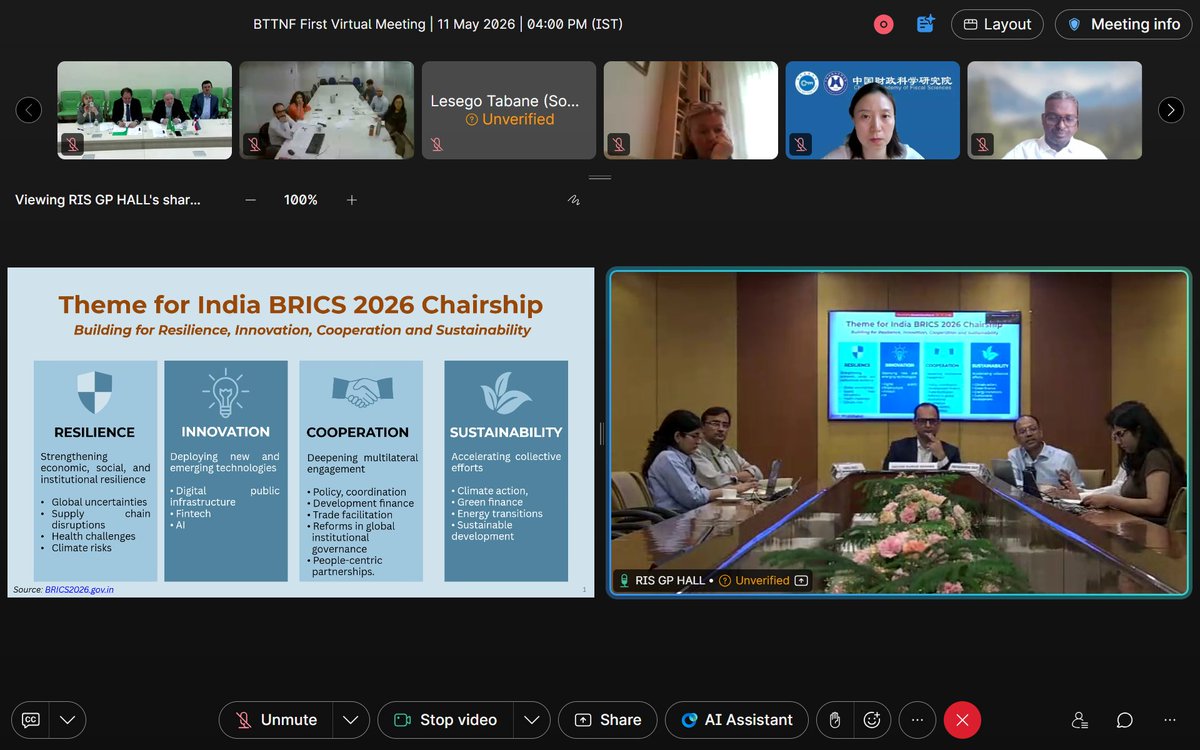Screen dimensions: 1200x750
Task: Leave meeting with red X button
Action: [x=962, y=720]
